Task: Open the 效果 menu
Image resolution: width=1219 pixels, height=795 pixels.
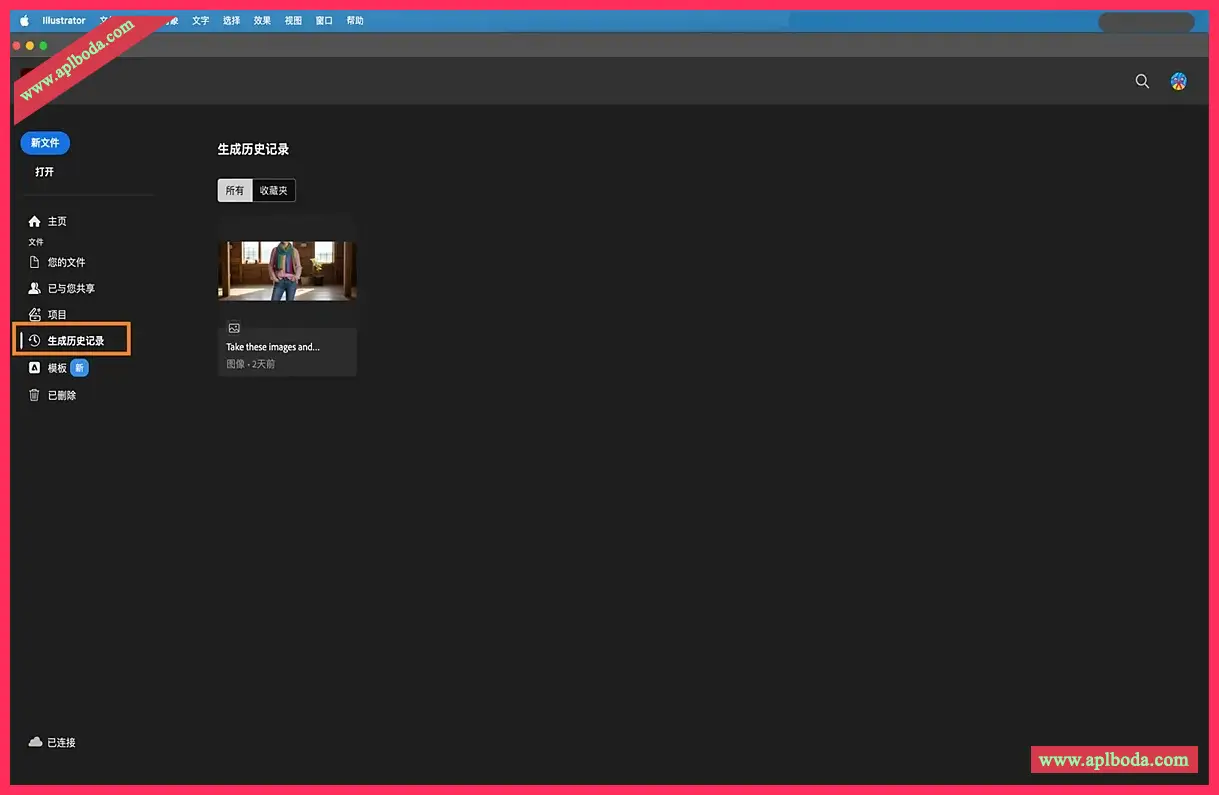Action: click(x=262, y=20)
